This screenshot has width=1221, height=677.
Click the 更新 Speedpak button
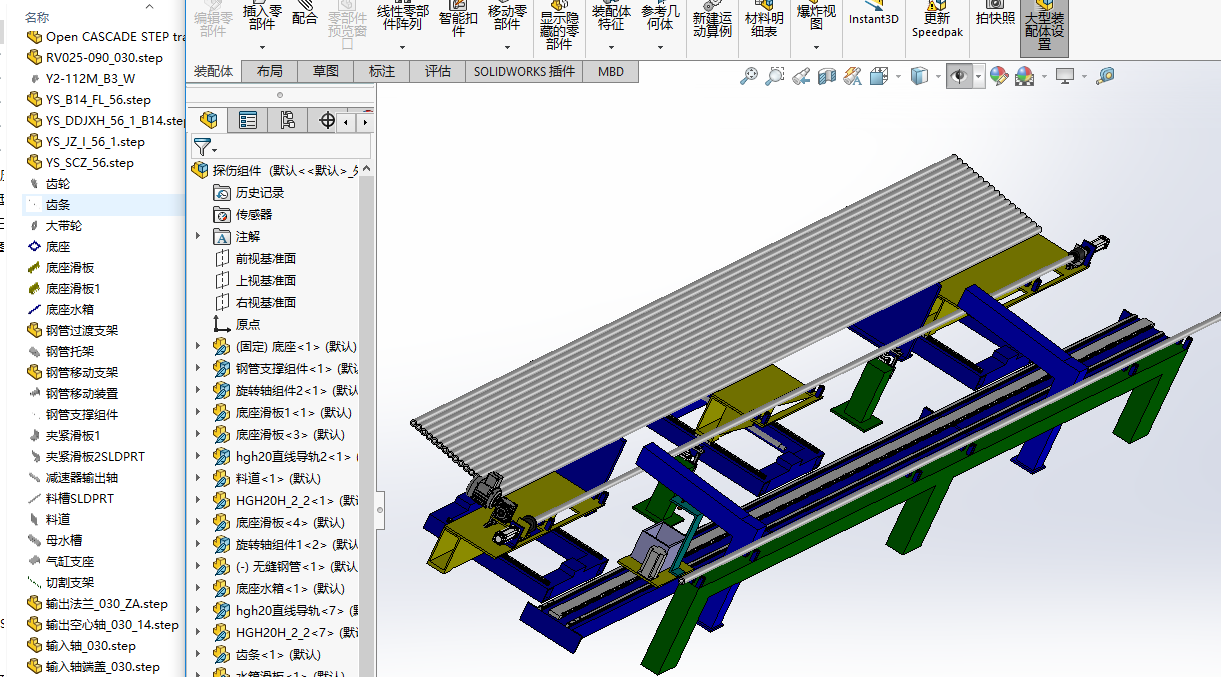click(x=937, y=22)
